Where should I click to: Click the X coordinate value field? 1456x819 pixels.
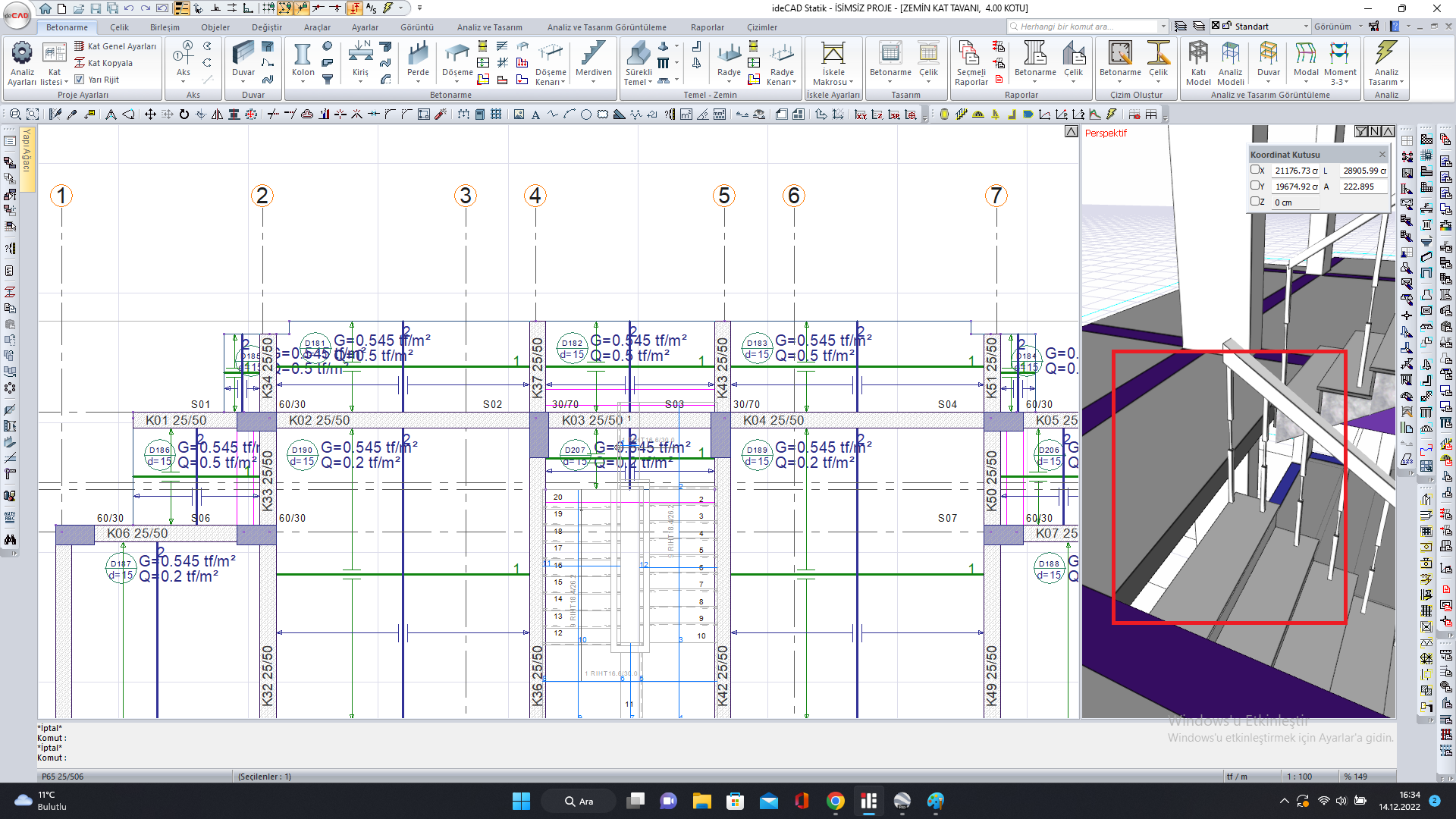point(1295,171)
